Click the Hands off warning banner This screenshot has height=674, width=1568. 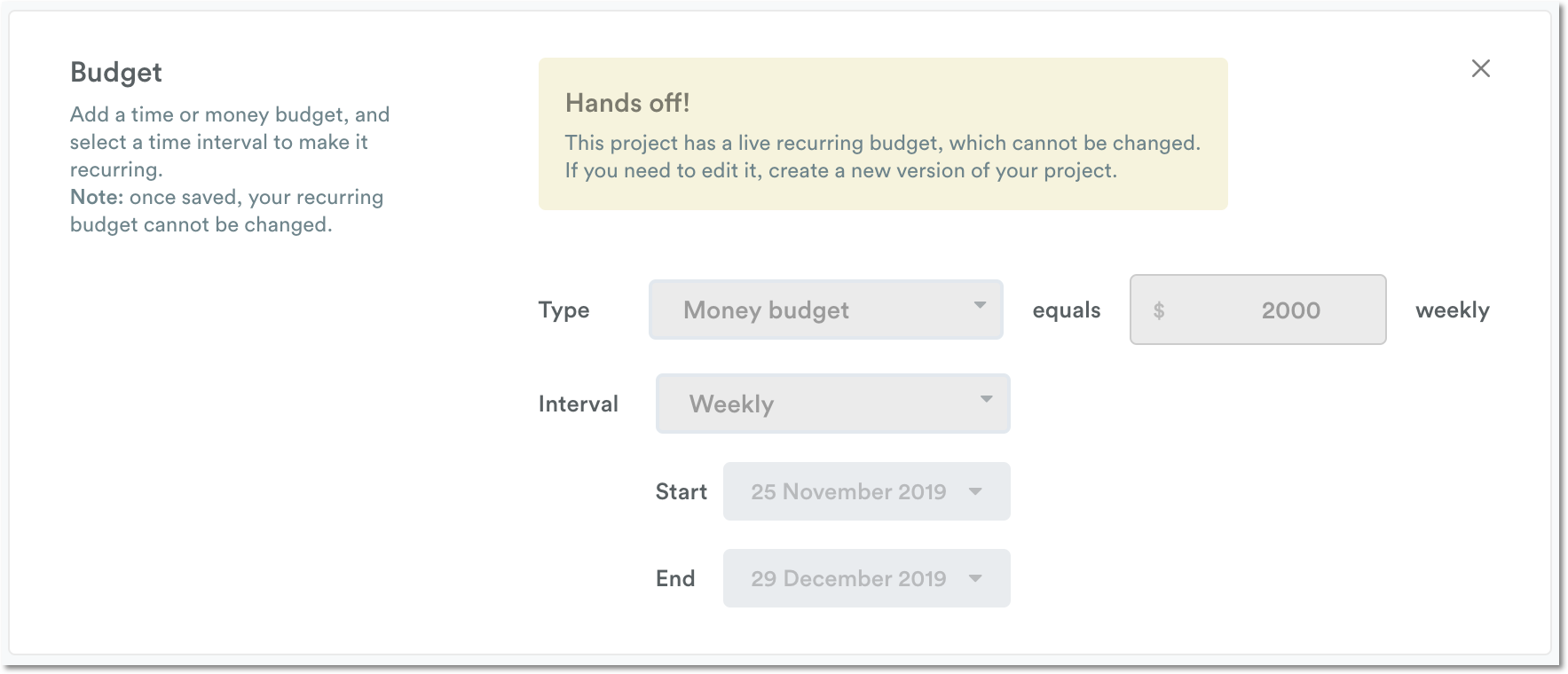[x=882, y=133]
